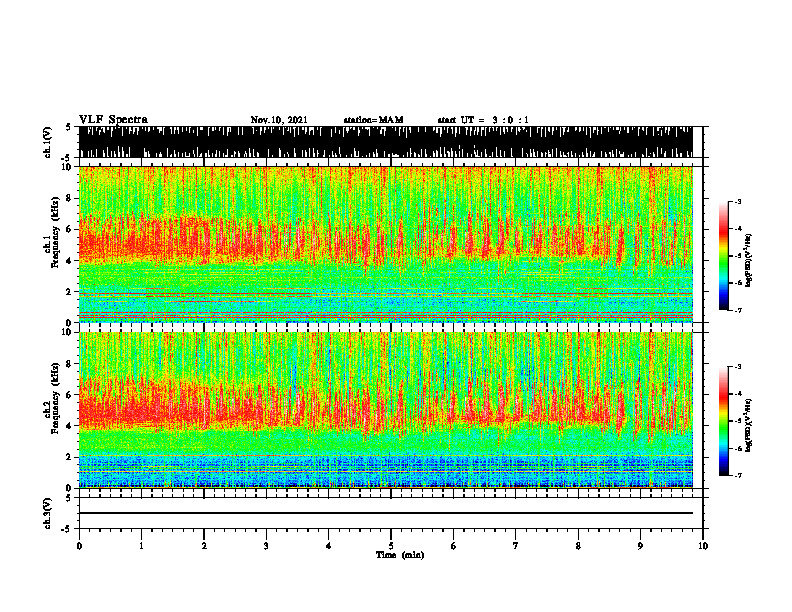
Task: Click the "-3" label on ch.2 color bar
Action: (x=738, y=367)
